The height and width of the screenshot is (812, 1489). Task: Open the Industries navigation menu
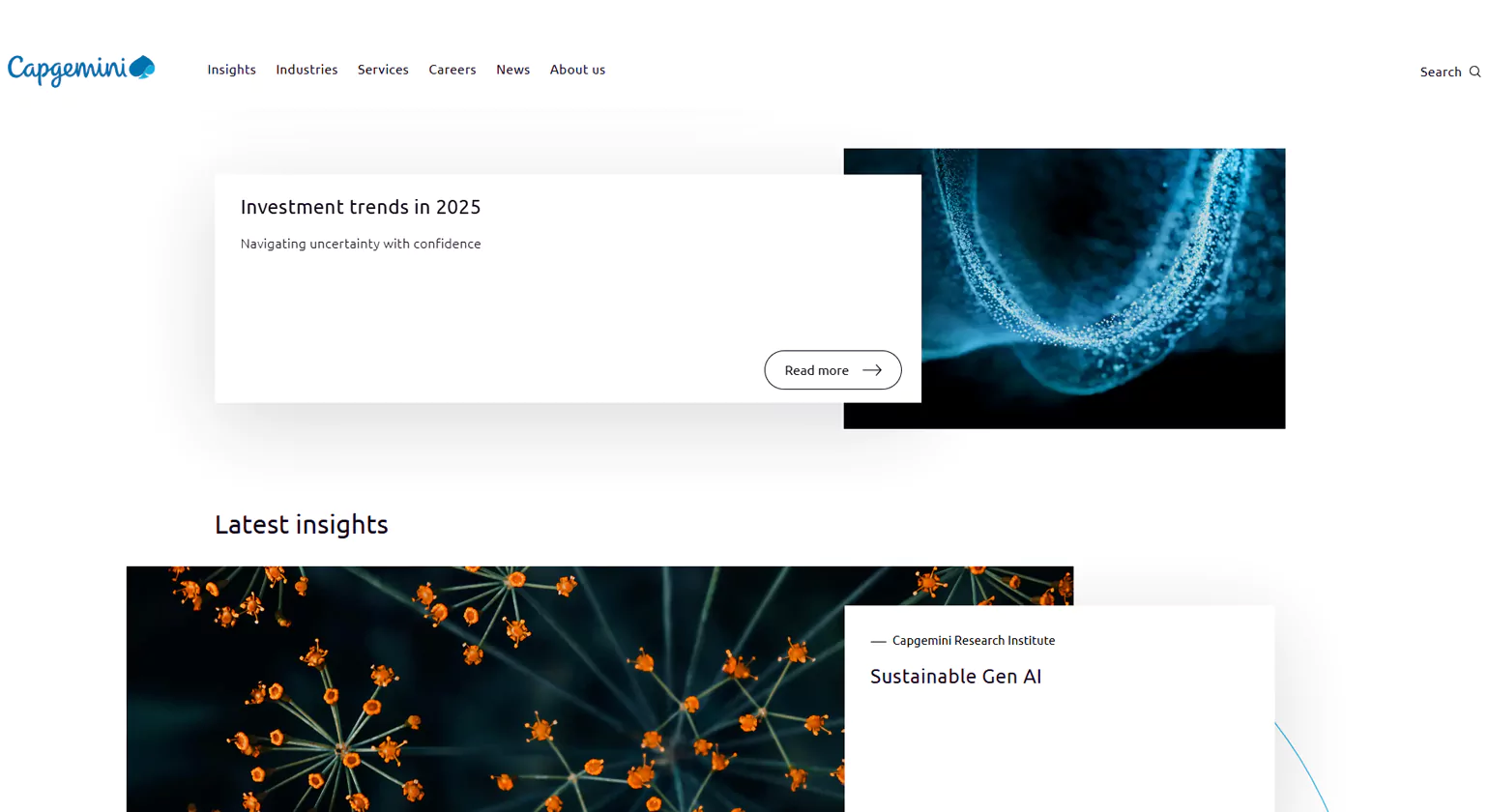[x=307, y=69]
